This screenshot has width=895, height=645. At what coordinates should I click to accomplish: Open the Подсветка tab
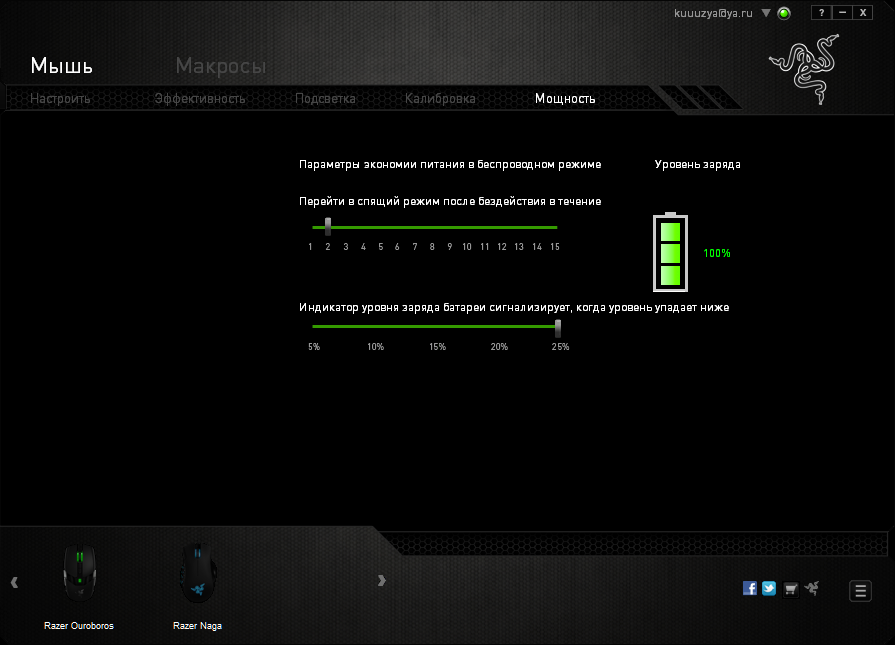325,99
